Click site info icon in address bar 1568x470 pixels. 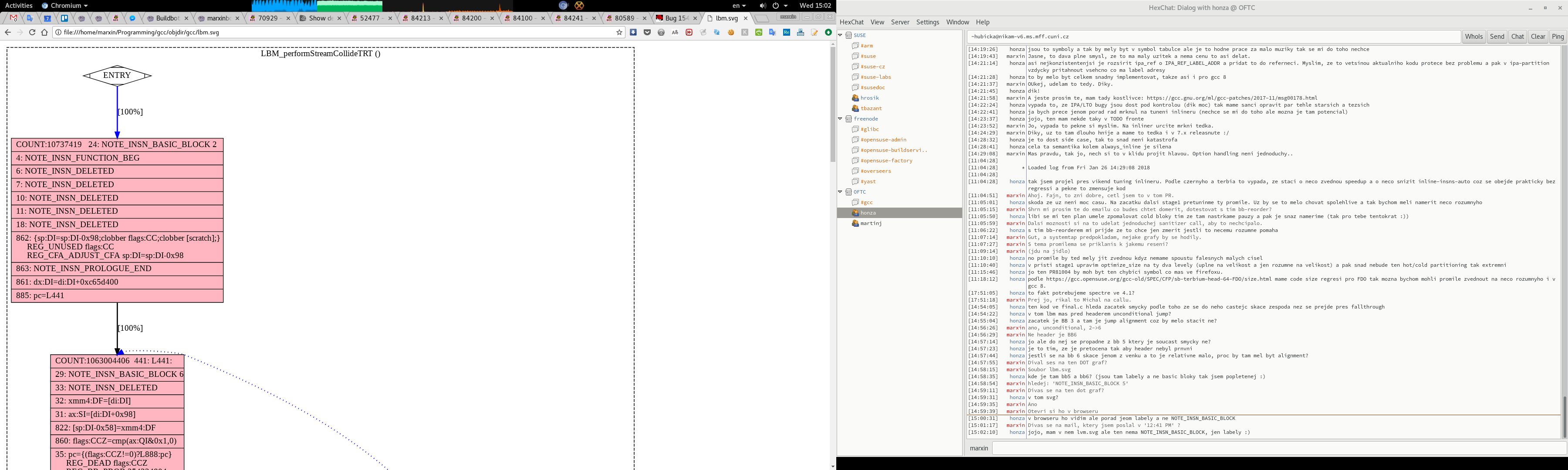58,32
